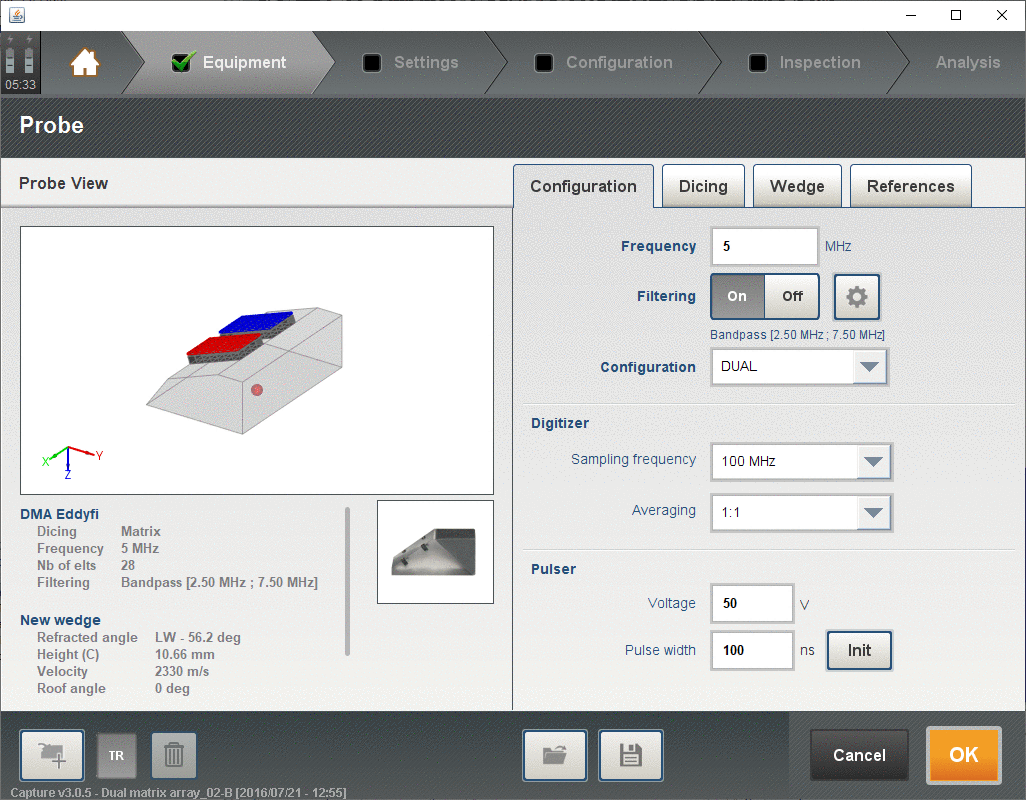Open the Averaging dropdown
The height and width of the screenshot is (800, 1026).
point(873,513)
